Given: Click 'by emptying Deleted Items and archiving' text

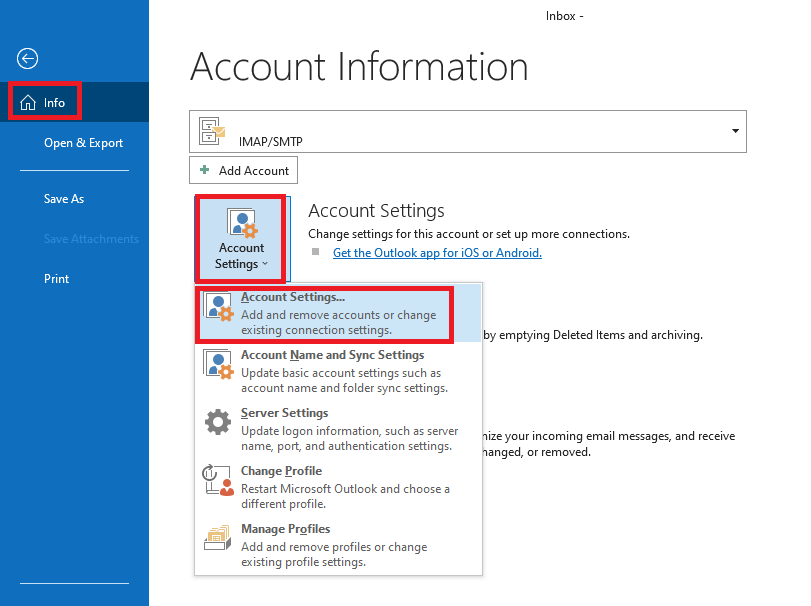Looking at the screenshot, I should 593,335.
